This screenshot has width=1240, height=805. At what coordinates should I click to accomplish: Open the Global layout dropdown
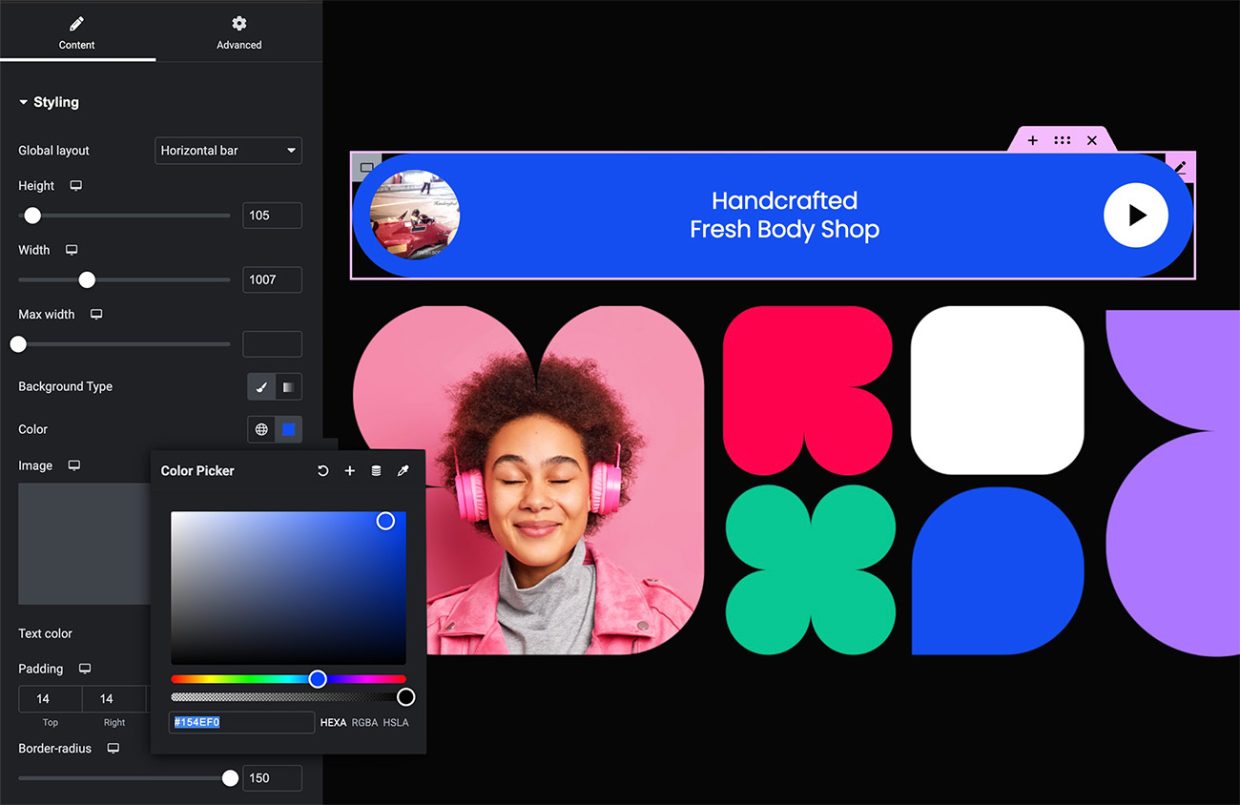coord(229,151)
